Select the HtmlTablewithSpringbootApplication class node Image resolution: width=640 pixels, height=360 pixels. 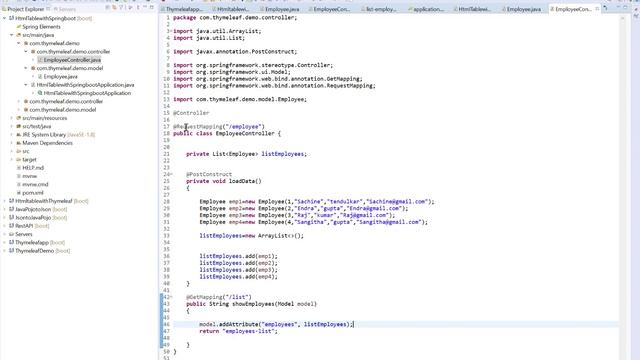tap(87, 93)
